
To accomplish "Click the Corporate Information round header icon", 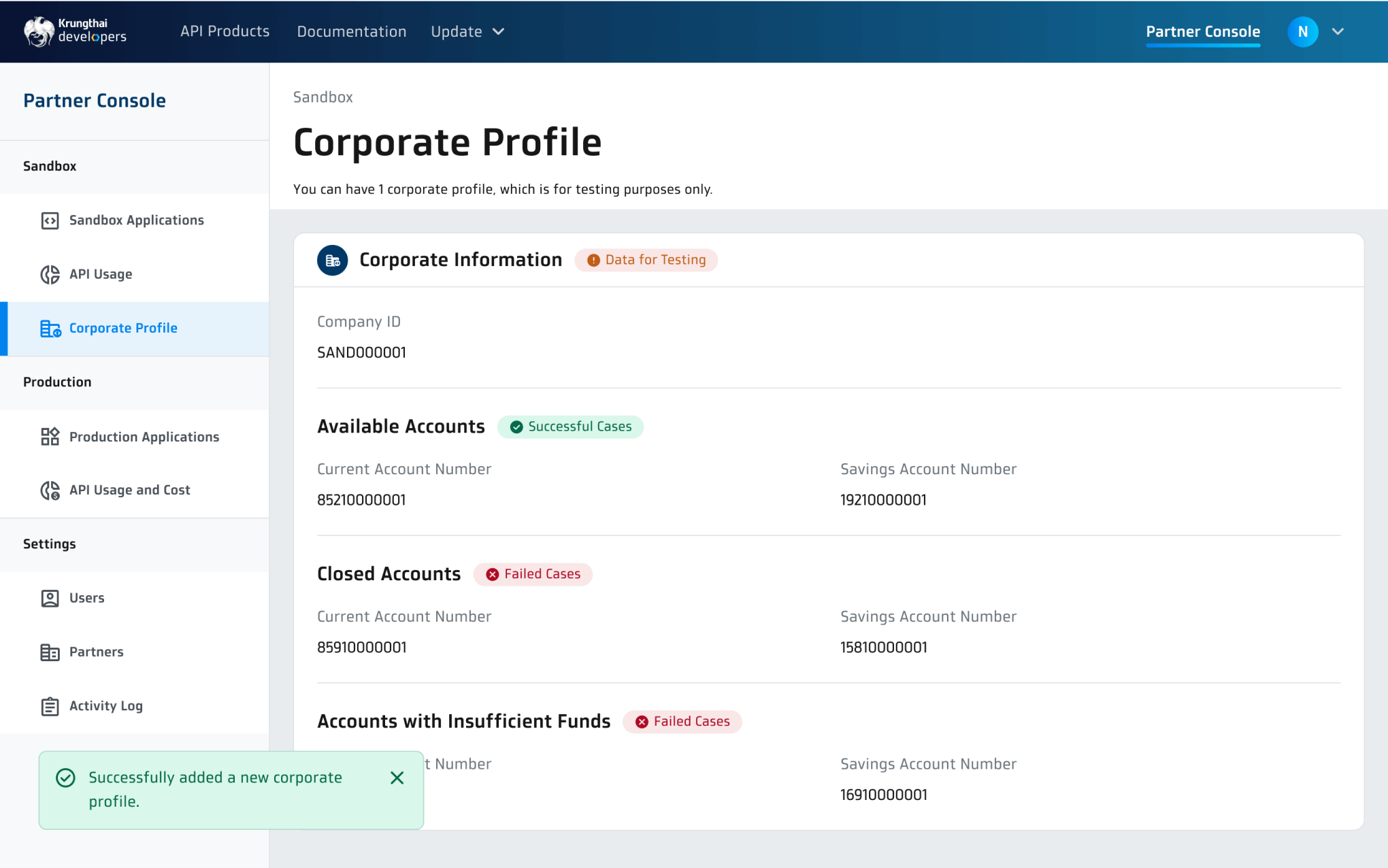I will point(332,260).
